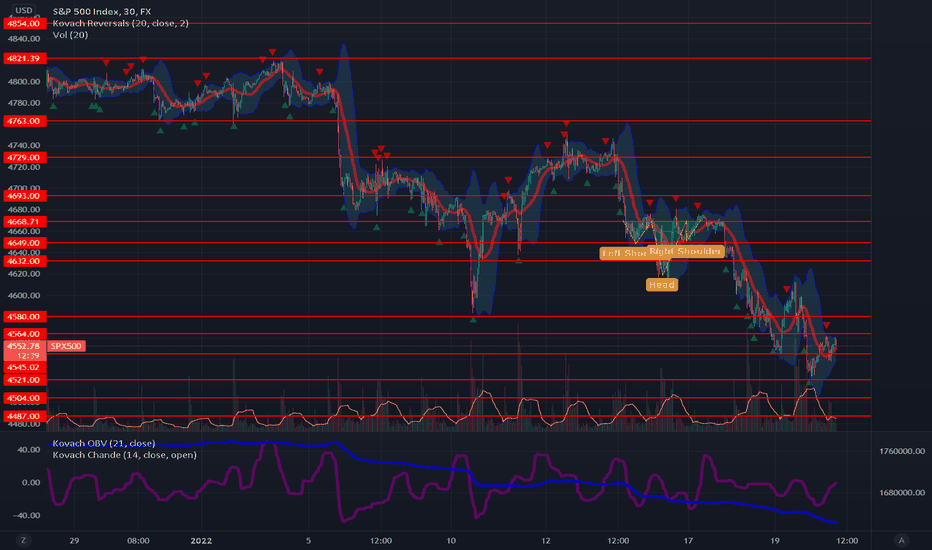Image resolution: width=932 pixels, height=550 pixels.
Task: Click the 4521.00 horizontal line price label
Action: [24, 380]
